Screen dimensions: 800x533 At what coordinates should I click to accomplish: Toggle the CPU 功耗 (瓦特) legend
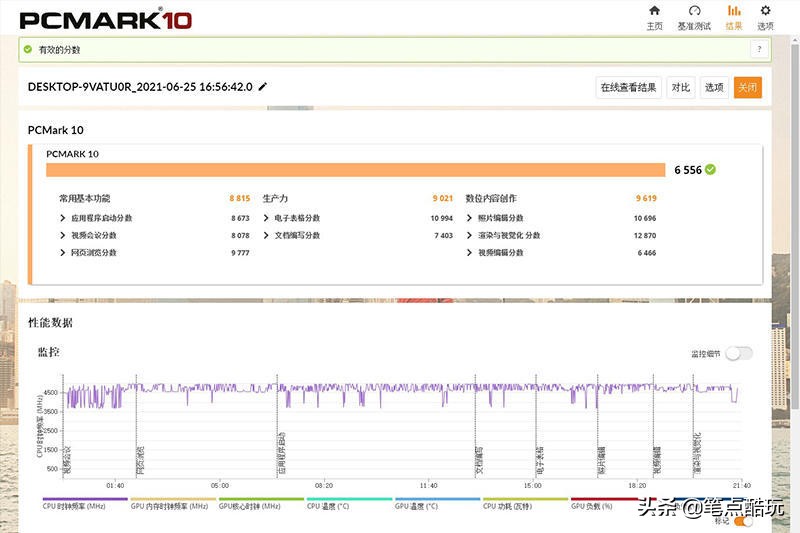tap(525, 503)
